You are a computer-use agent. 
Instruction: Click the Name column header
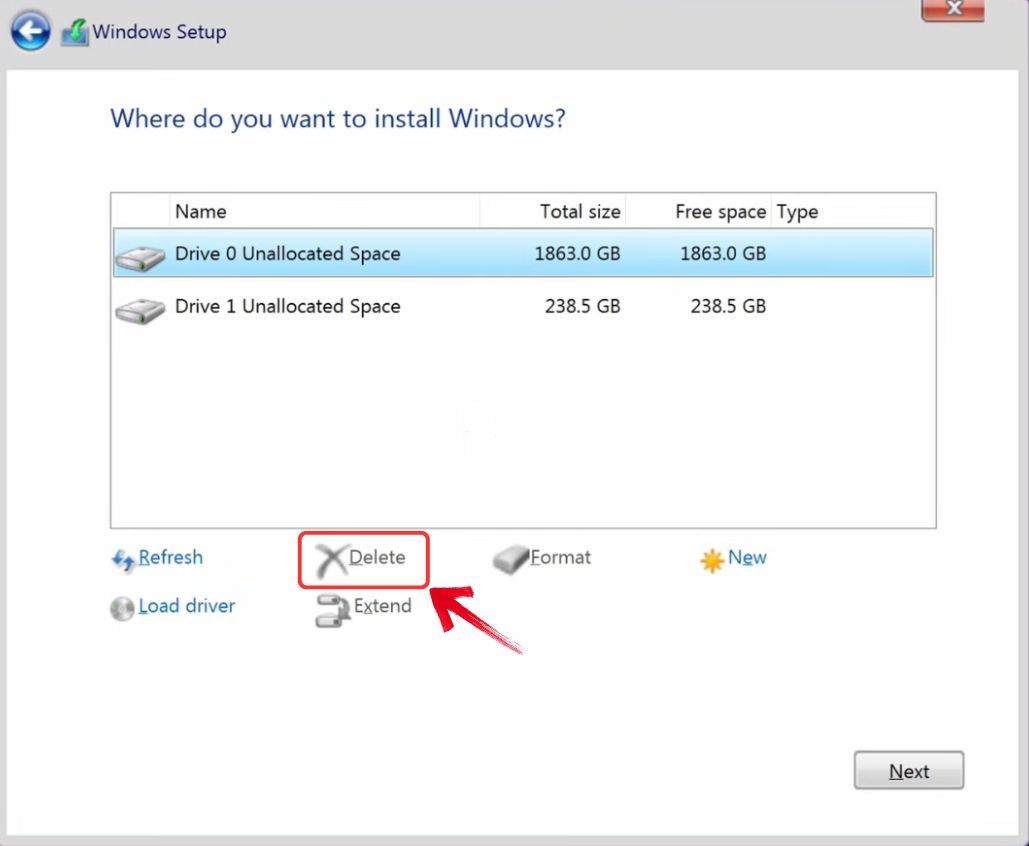[x=201, y=211]
